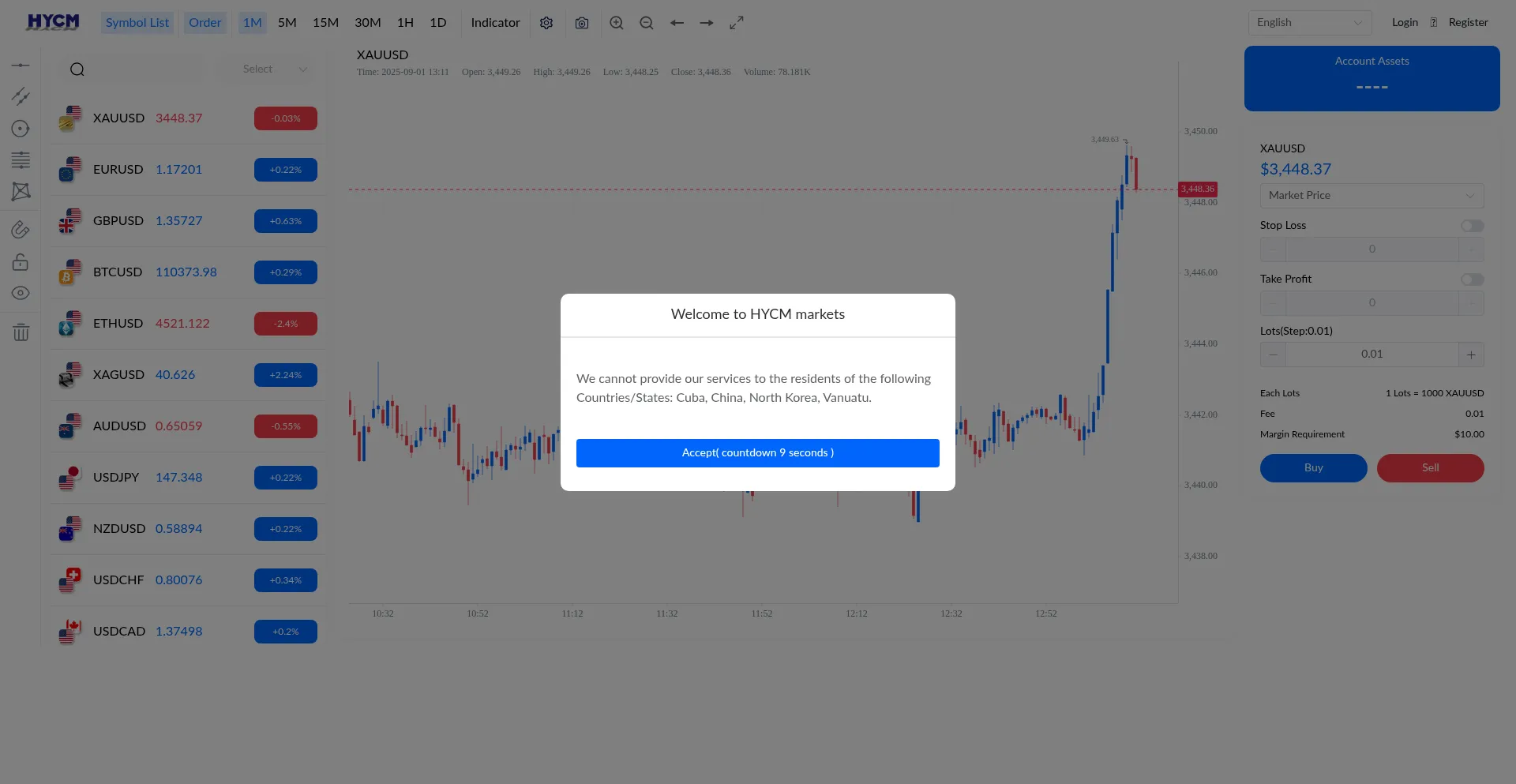Viewport: 1516px width, 784px height.
Task: Select the 5M timeframe
Action: (x=287, y=23)
